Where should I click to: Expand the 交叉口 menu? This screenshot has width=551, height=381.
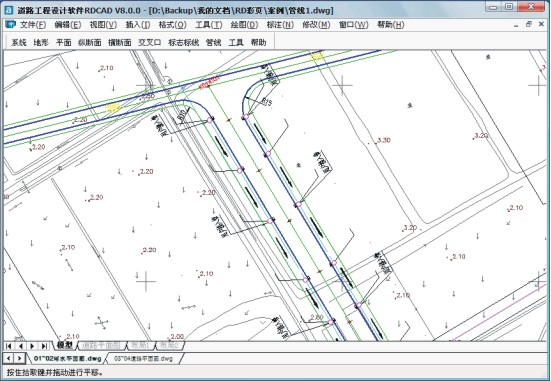coord(150,43)
